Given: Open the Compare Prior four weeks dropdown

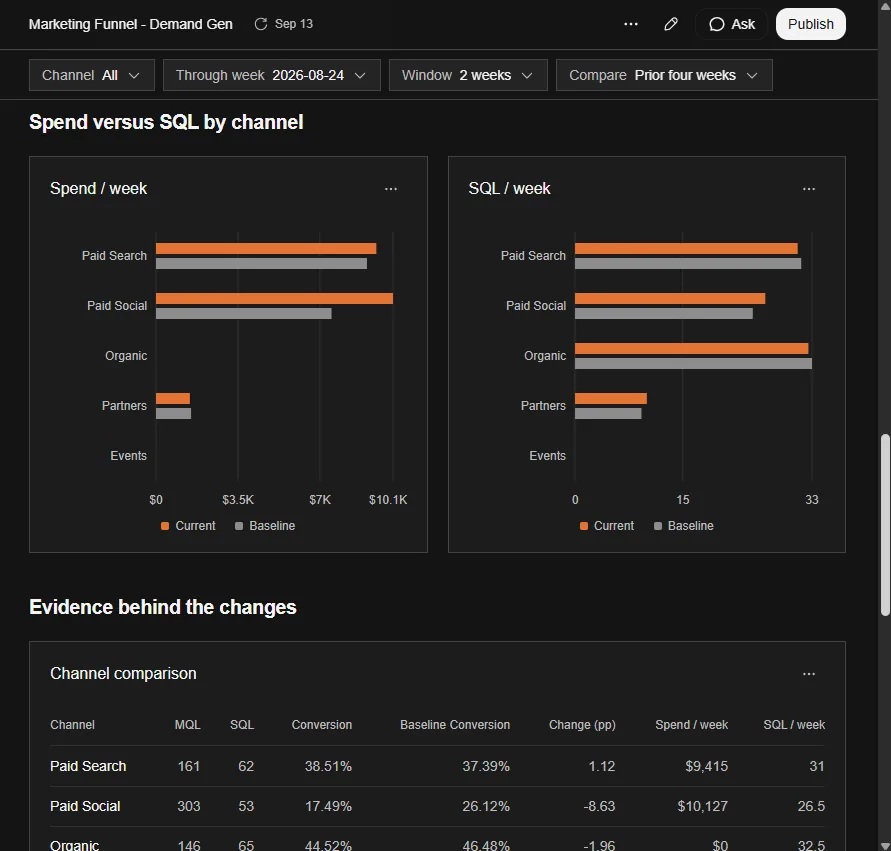Looking at the screenshot, I should pos(664,75).
